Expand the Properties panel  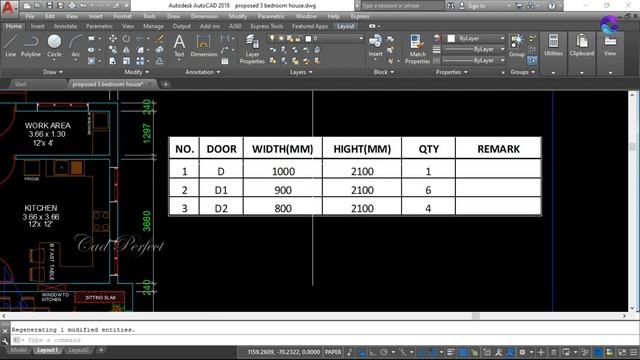coord(451,72)
